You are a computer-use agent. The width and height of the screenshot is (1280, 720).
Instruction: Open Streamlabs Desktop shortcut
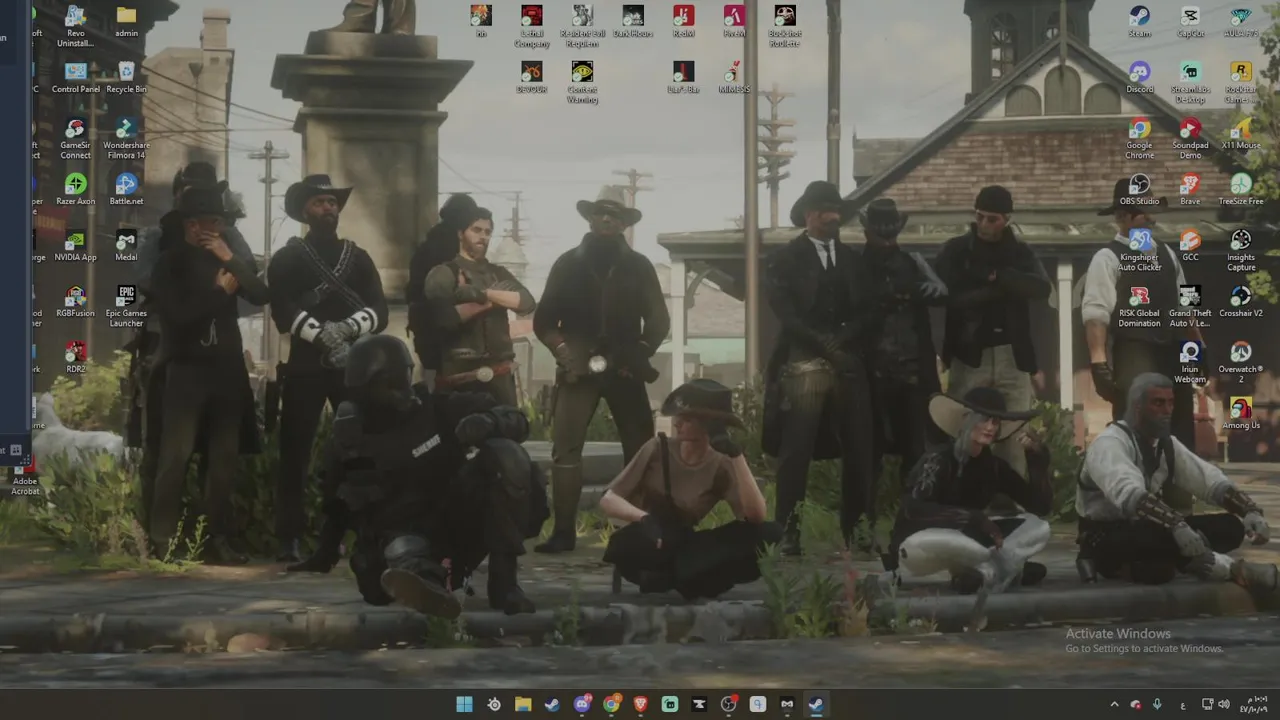pos(1190,83)
